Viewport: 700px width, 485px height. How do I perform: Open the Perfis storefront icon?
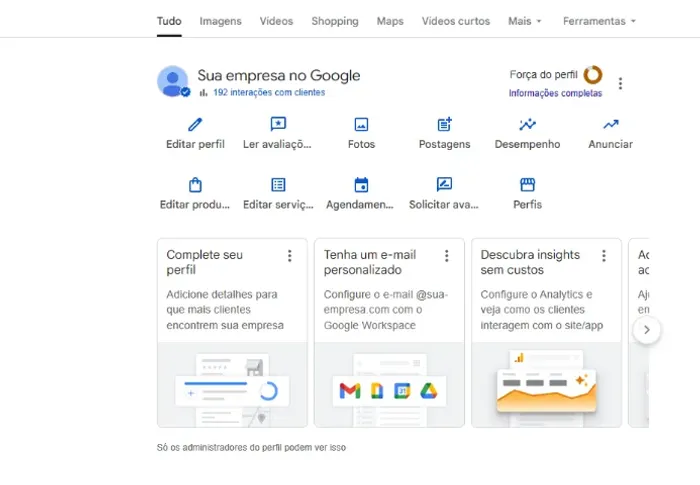point(527,184)
